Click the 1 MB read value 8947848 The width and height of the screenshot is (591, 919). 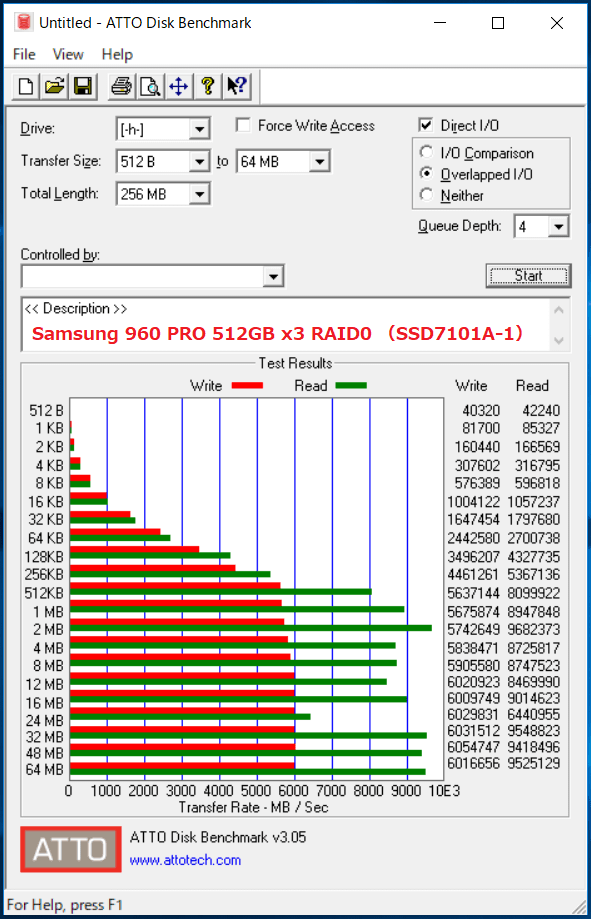click(x=534, y=612)
